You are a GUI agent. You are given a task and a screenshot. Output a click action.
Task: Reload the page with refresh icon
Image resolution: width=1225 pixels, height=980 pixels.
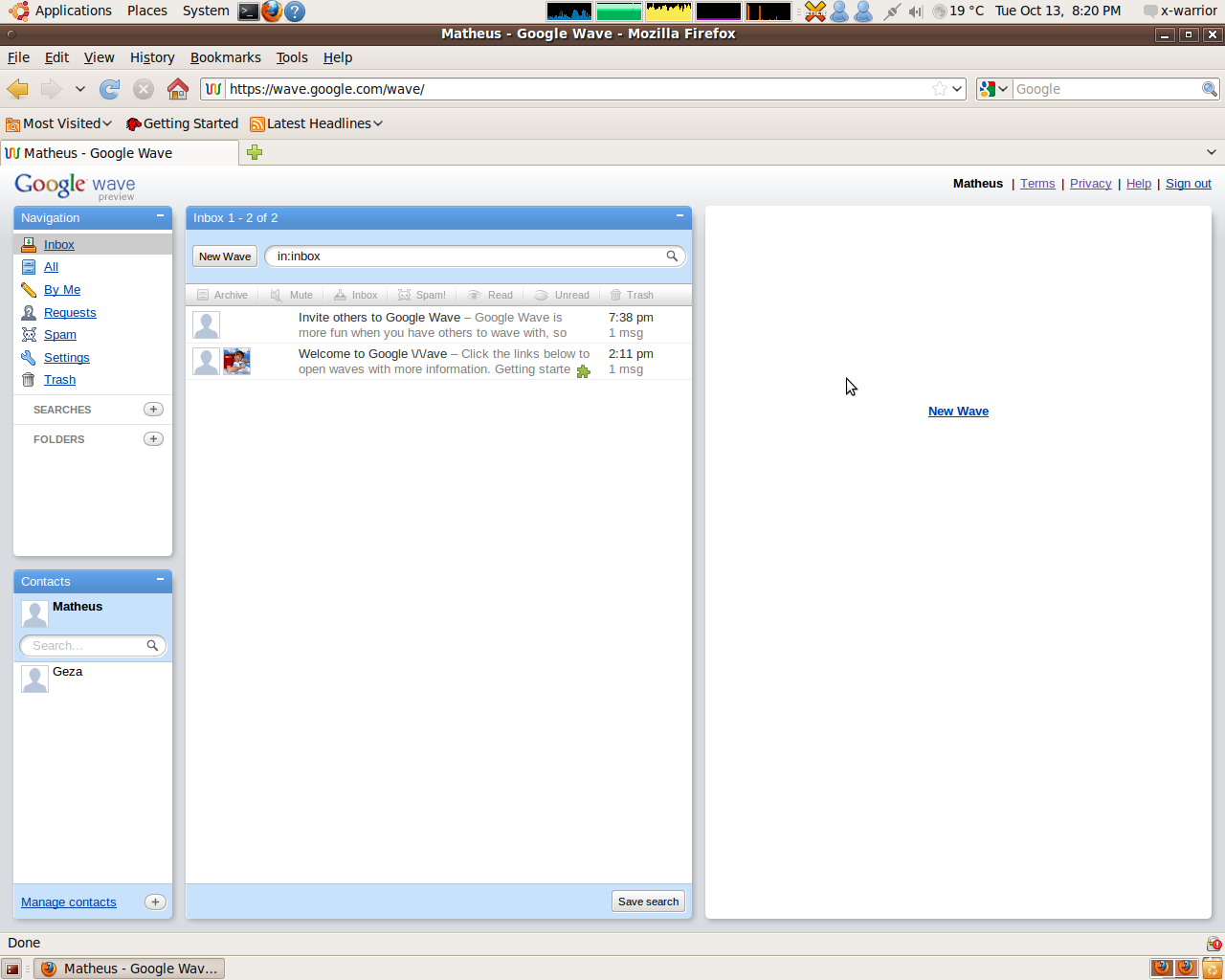click(110, 89)
